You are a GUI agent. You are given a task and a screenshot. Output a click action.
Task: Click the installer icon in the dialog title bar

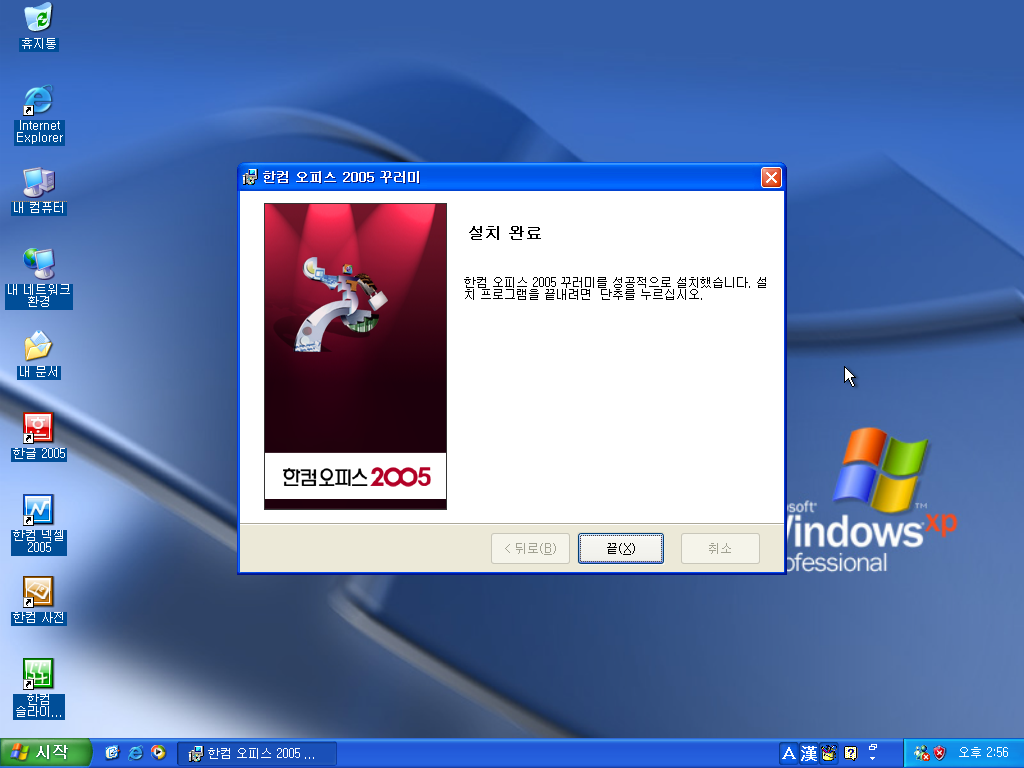pyautogui.click(x=249, y=177)
